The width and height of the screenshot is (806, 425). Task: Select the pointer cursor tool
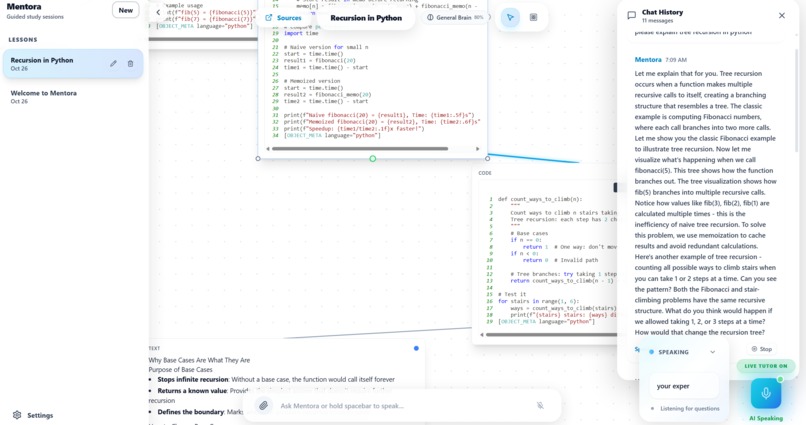(x=510, y=17)
